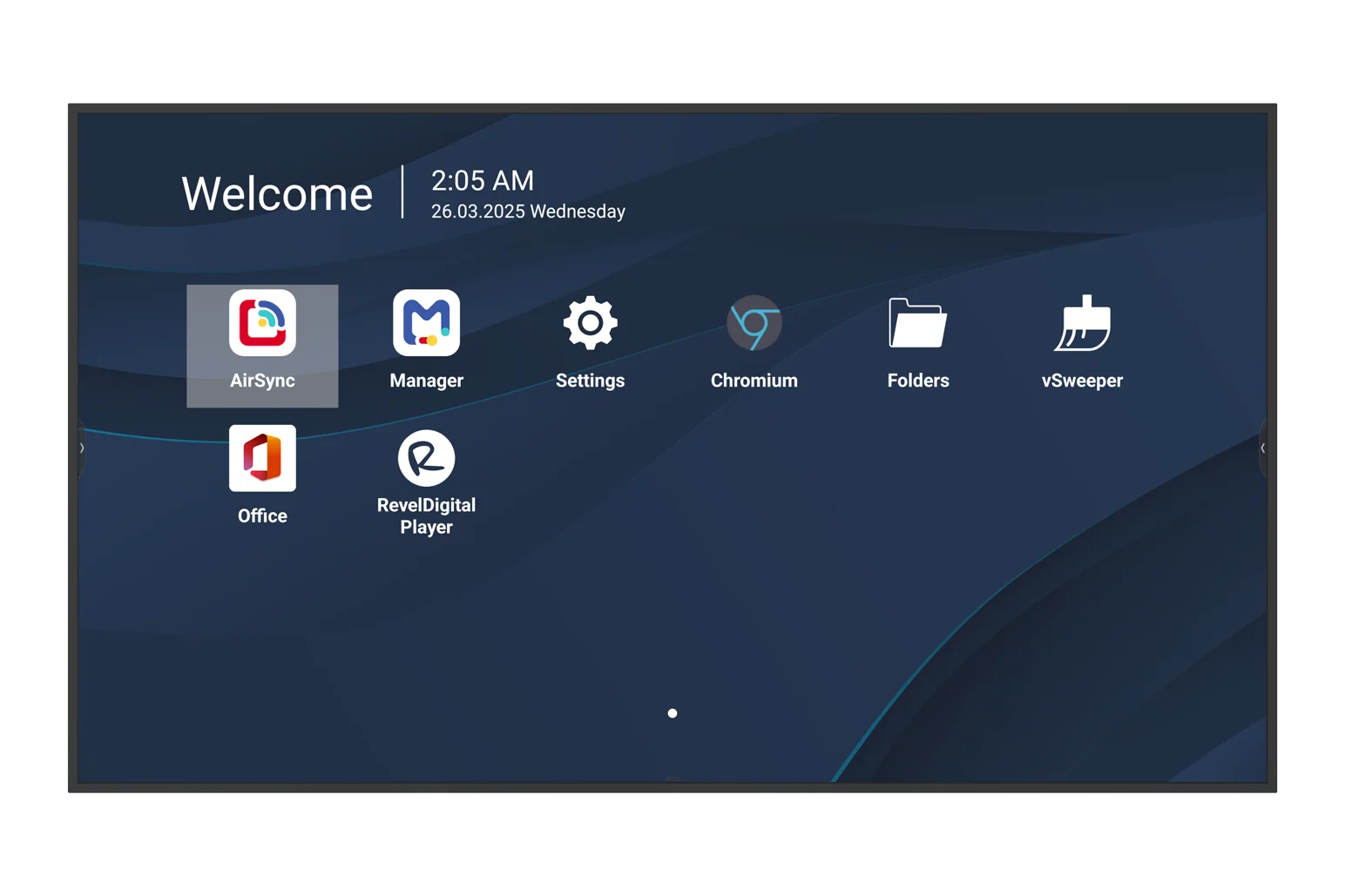This screenshot has width=1345, height=896.
Task: Click the vSweeper text label
Action: click(1082, 381)
